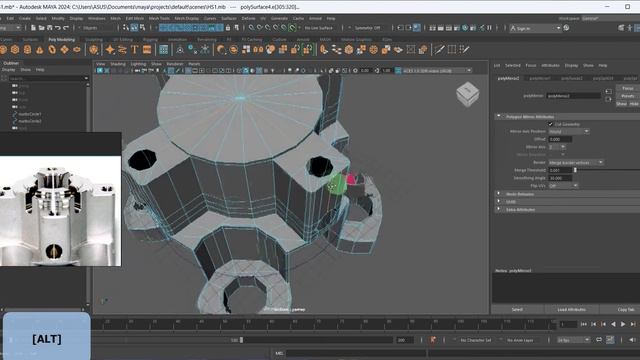This screenshot has height=360, width=640.
Task: Open the Symmetry Off dropdown
Action: (367, 28)
